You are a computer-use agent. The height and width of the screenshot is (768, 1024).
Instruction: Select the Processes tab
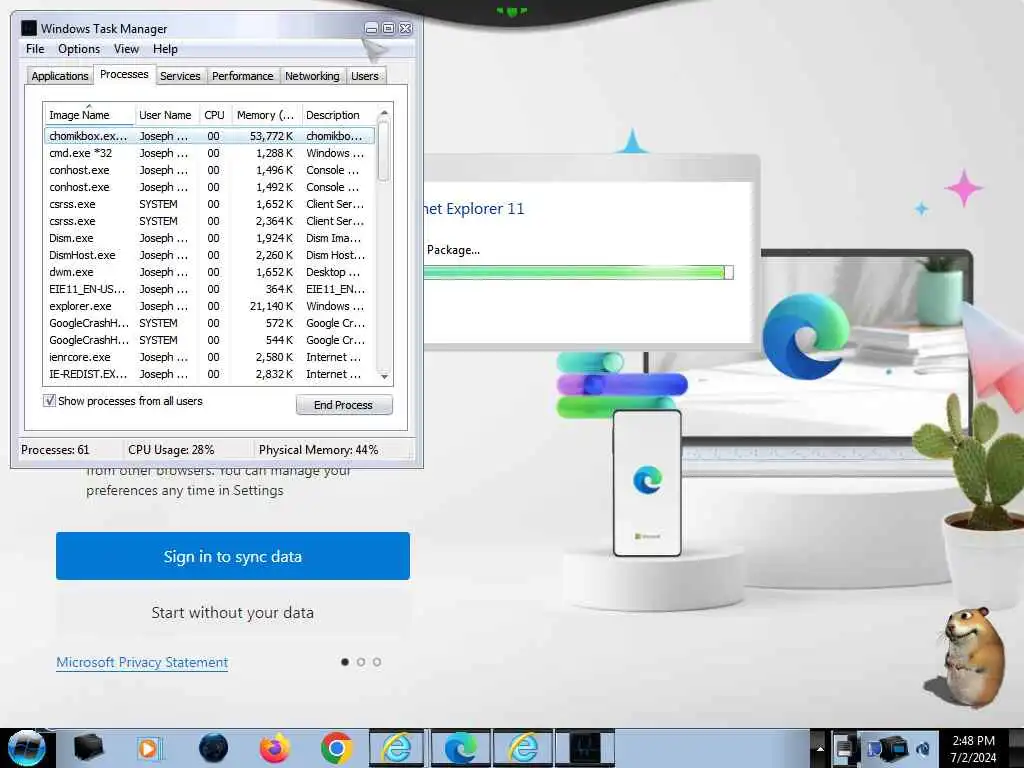(x=124, y=74)
